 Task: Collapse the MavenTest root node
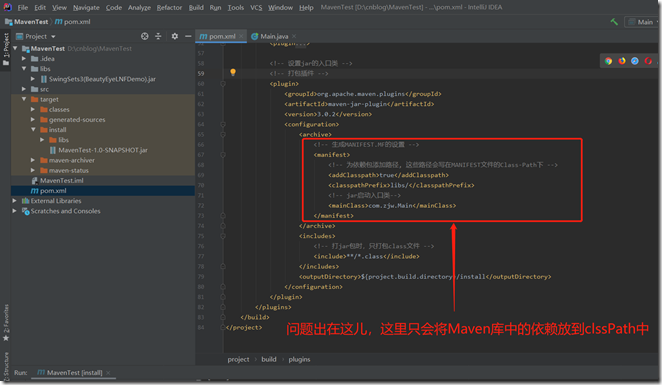point(15,49)
